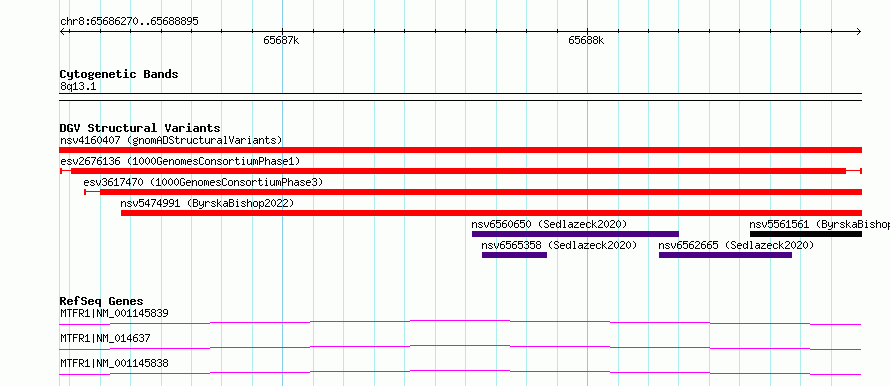This screenshot has height=386, width=890.
Task: Click the chr8:65686270..65688895 coordinate label
Action: (x=129, y=22)
